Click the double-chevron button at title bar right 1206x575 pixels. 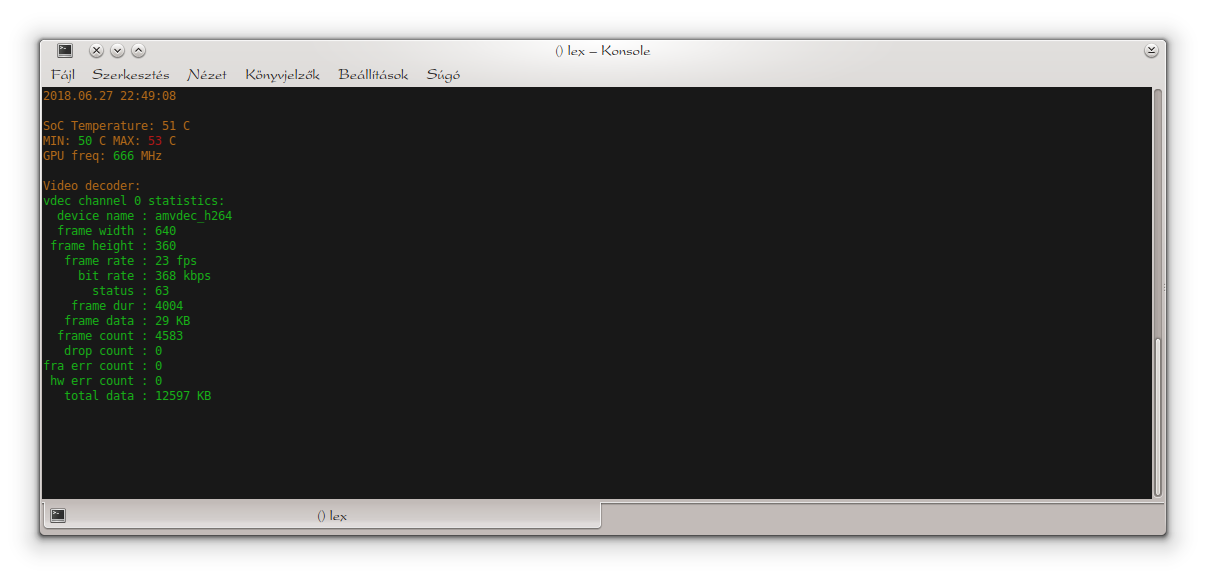pos(1151,50)
